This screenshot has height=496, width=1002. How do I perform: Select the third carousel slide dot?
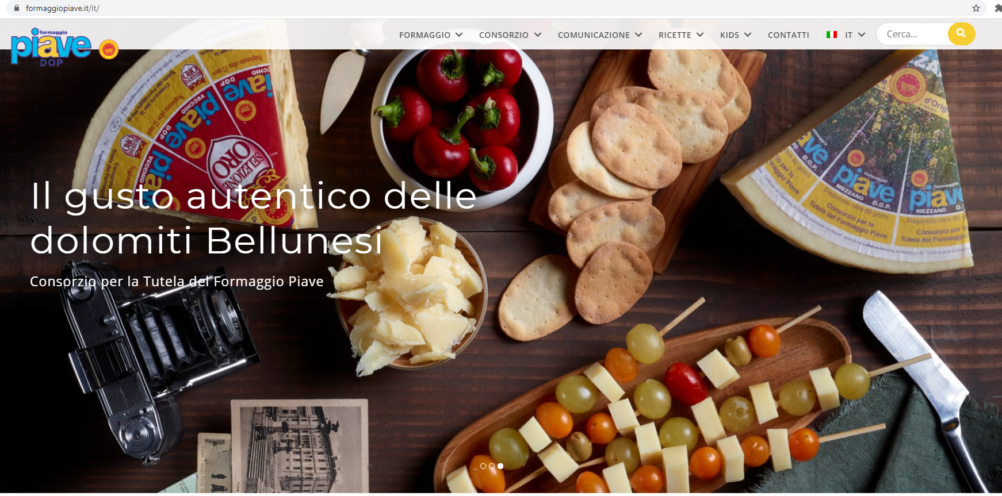click(x=500, y=466)
